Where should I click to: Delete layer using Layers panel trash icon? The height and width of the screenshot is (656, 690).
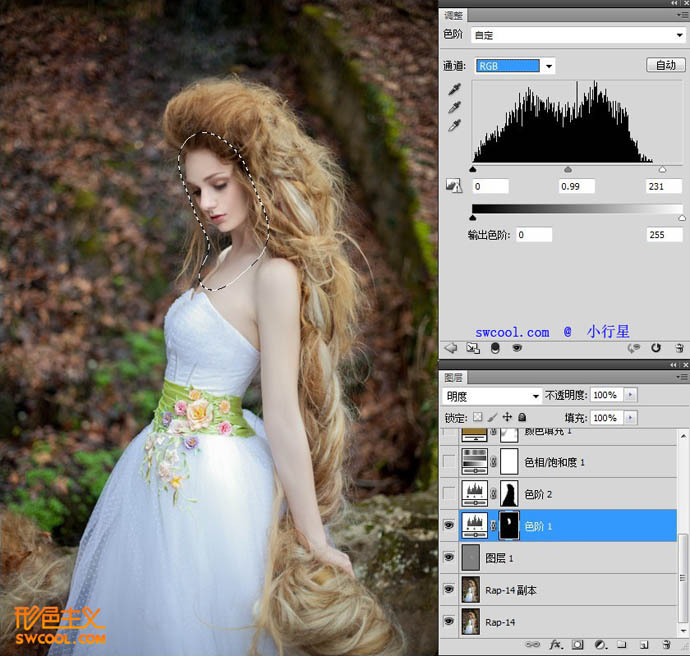(666, 645)
